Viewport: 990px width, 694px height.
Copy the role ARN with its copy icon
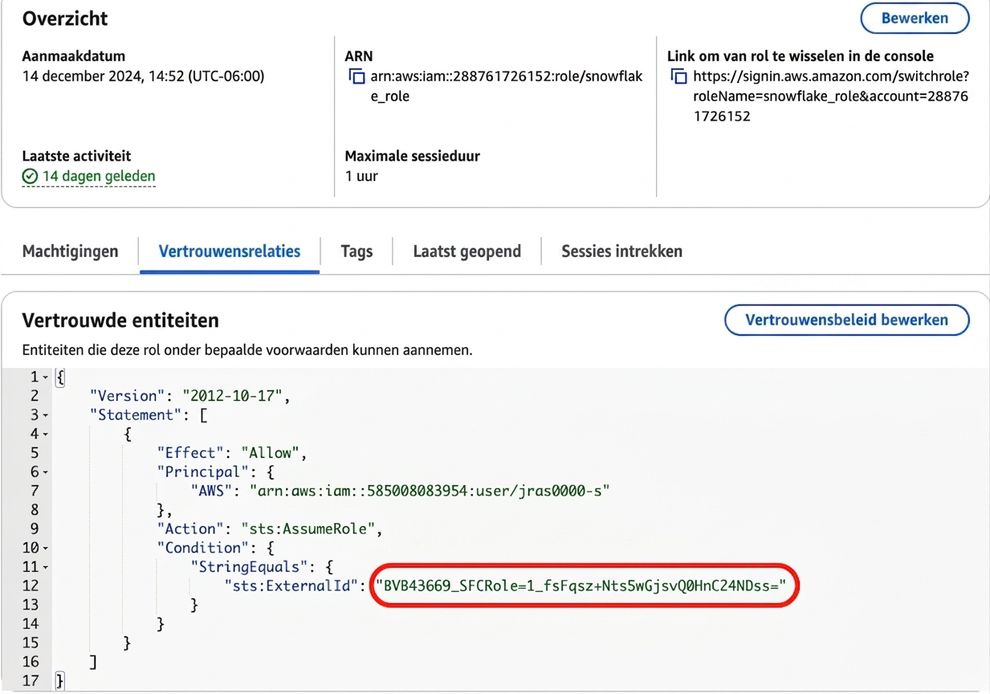pos(357,76)
